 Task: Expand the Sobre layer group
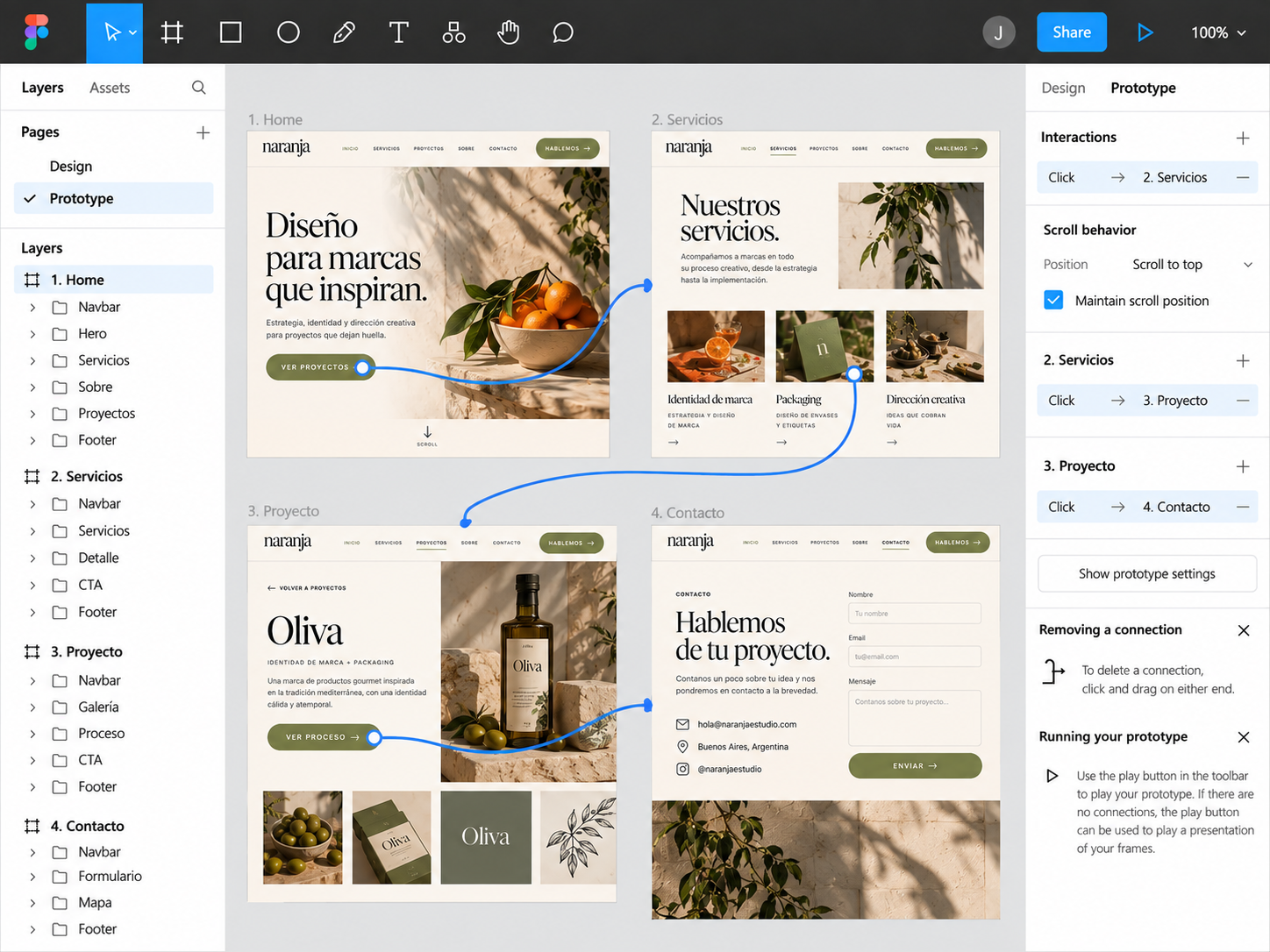[x=32, y=387]
